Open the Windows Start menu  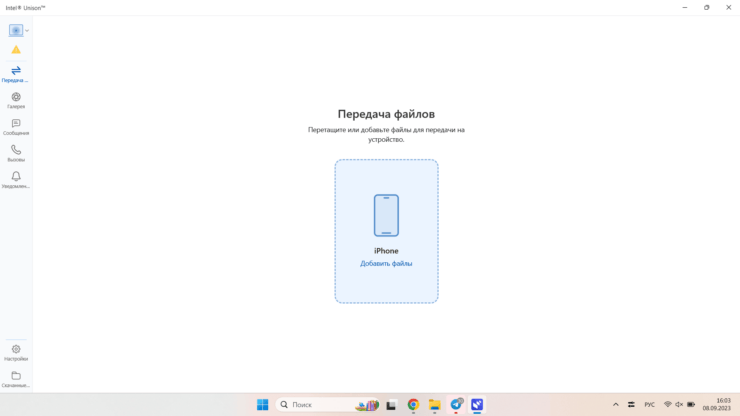pos(262,405)
